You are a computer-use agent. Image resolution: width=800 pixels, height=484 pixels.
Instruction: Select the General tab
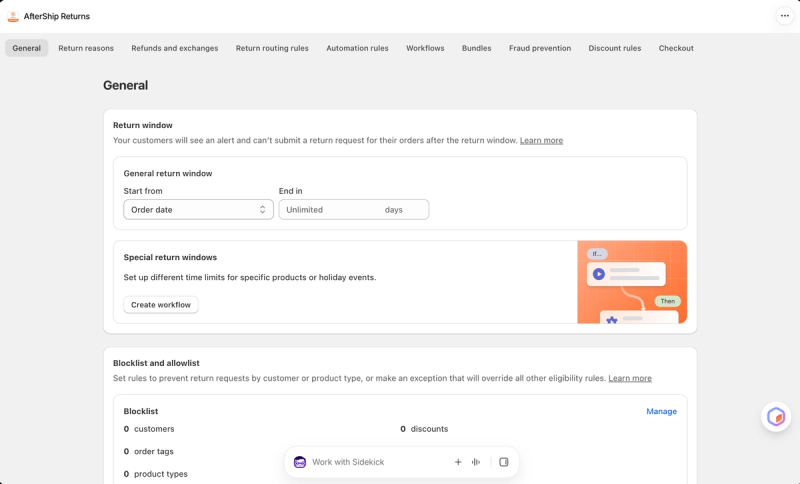27,48
